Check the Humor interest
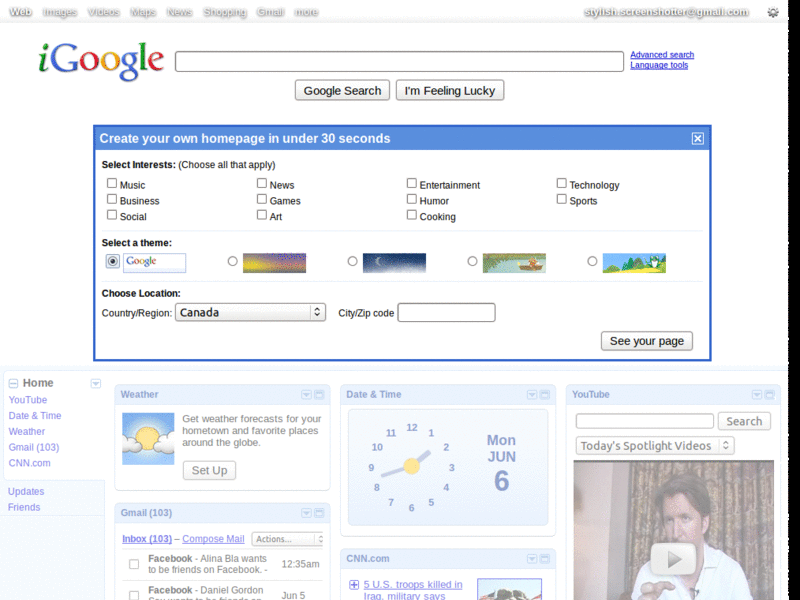The height and width of the screenshot is (600, 800). pos(412,199)
